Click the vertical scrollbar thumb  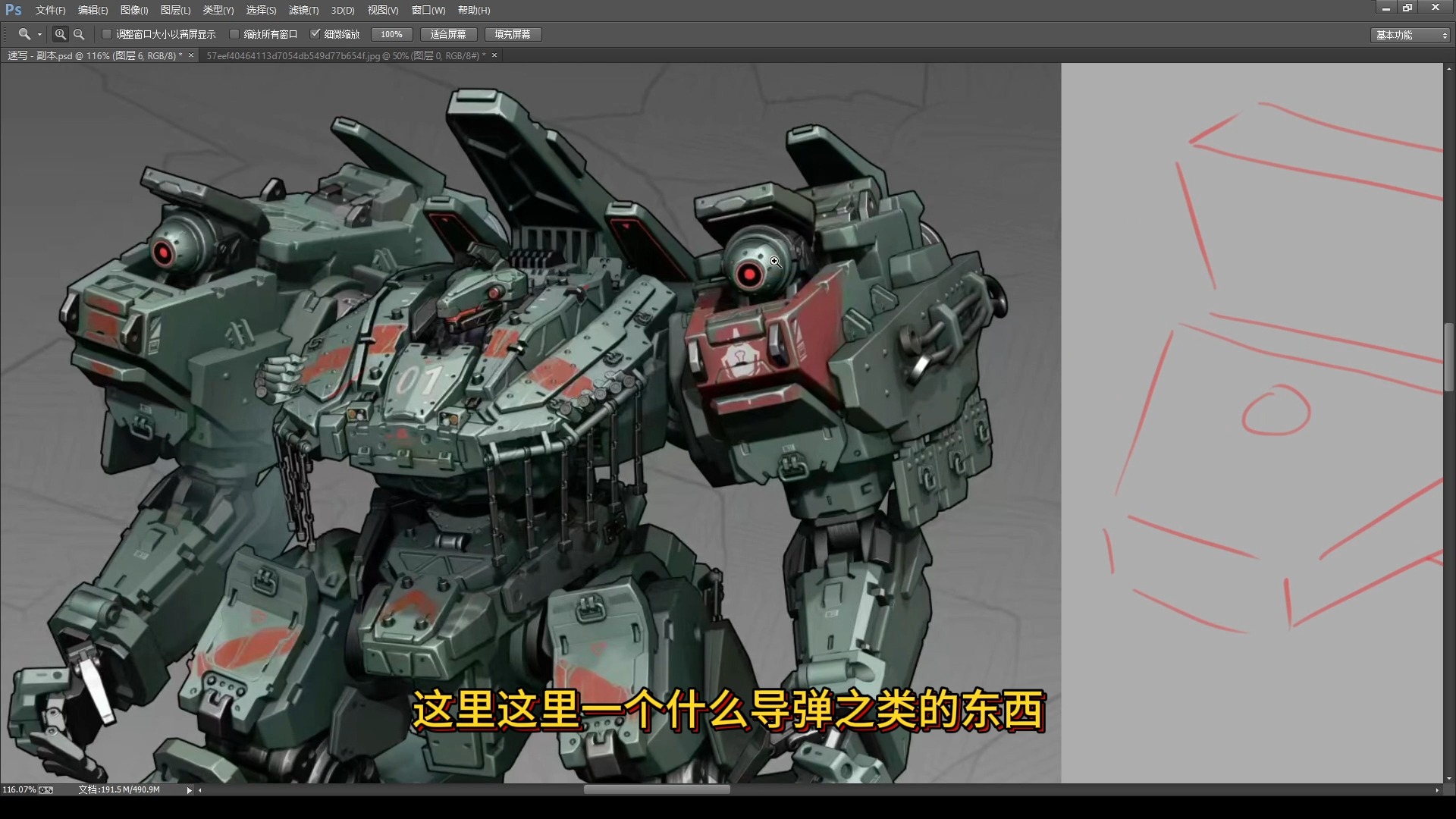1449,356
